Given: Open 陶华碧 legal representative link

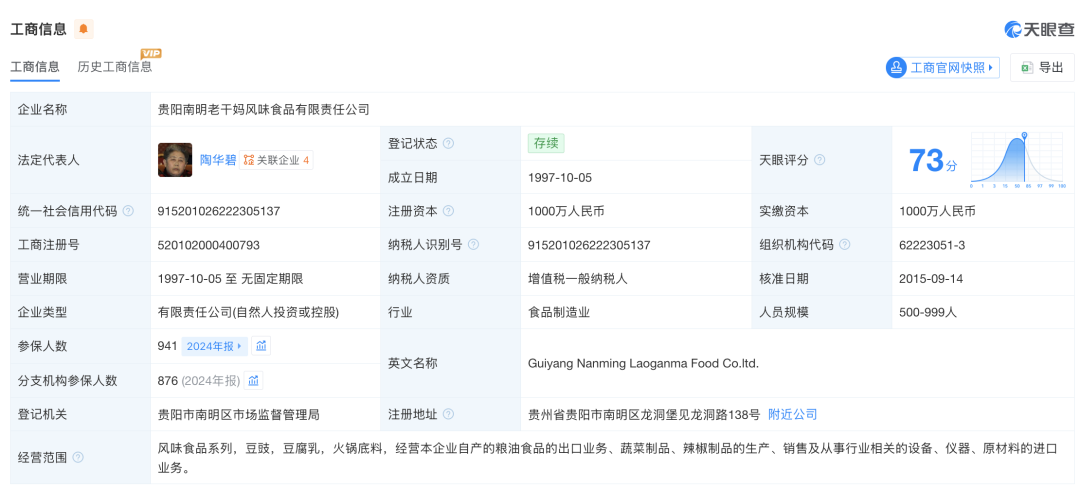Looking at the screenshot, I should (x=217, y=160).
